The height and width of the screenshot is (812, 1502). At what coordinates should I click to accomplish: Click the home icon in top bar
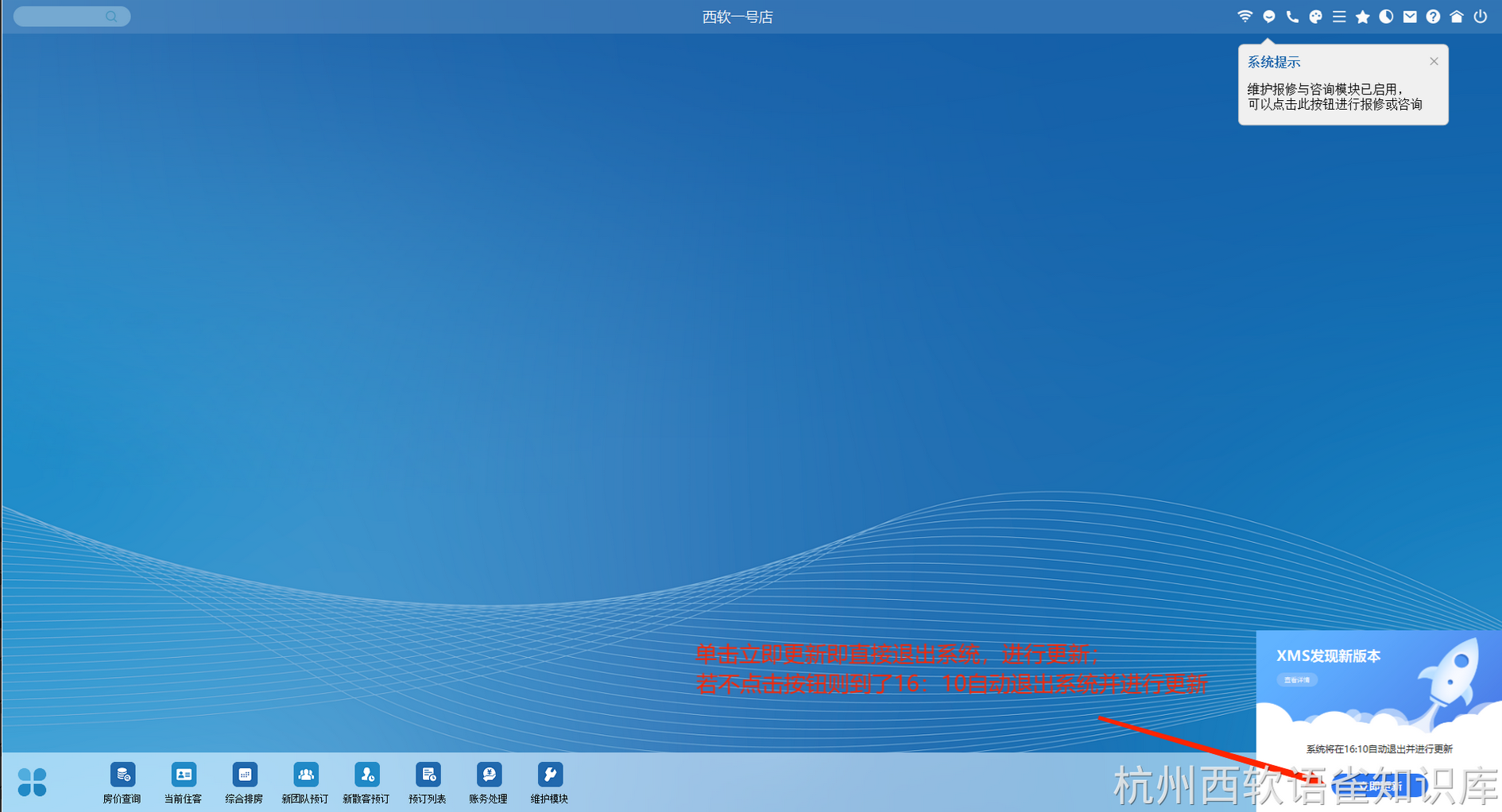1457,16
